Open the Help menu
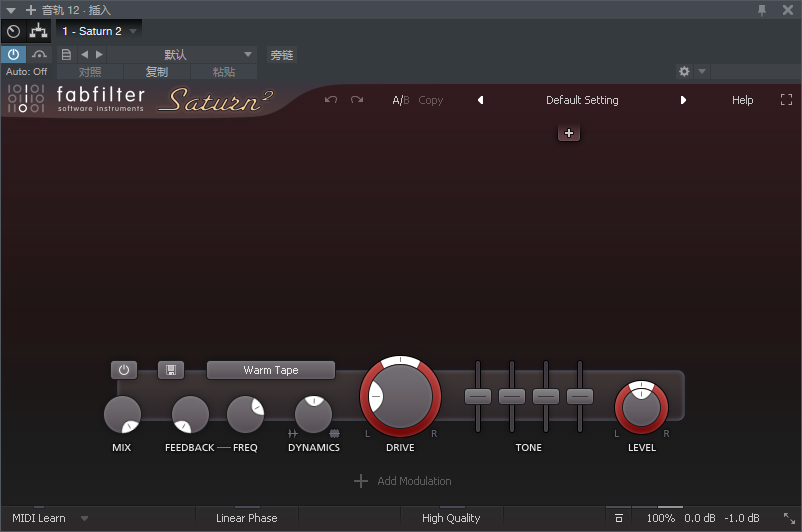Viewport: 802px width, 532px height. click(742, 100)
